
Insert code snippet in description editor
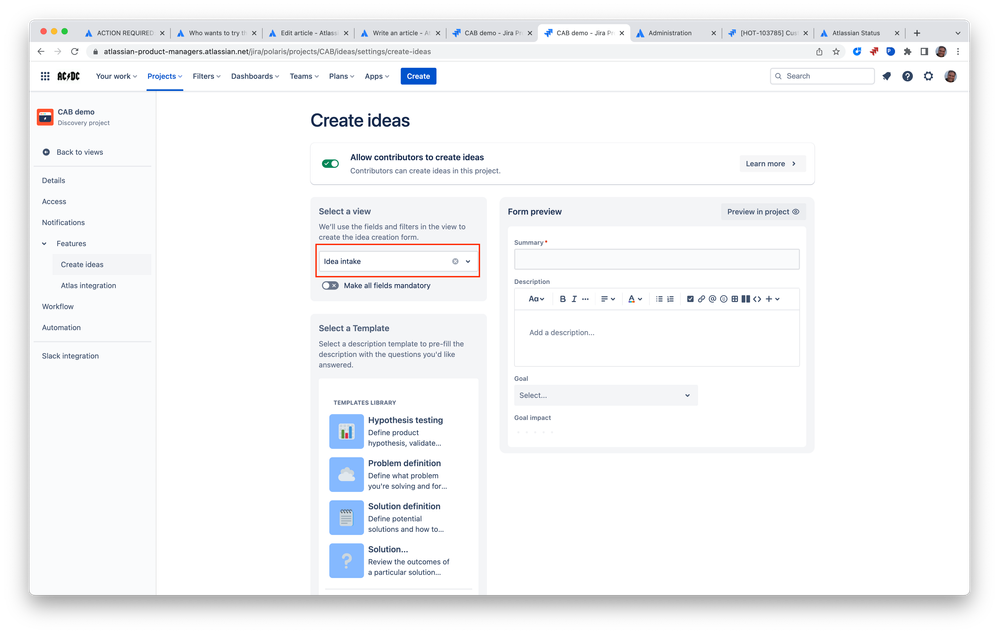757,299
